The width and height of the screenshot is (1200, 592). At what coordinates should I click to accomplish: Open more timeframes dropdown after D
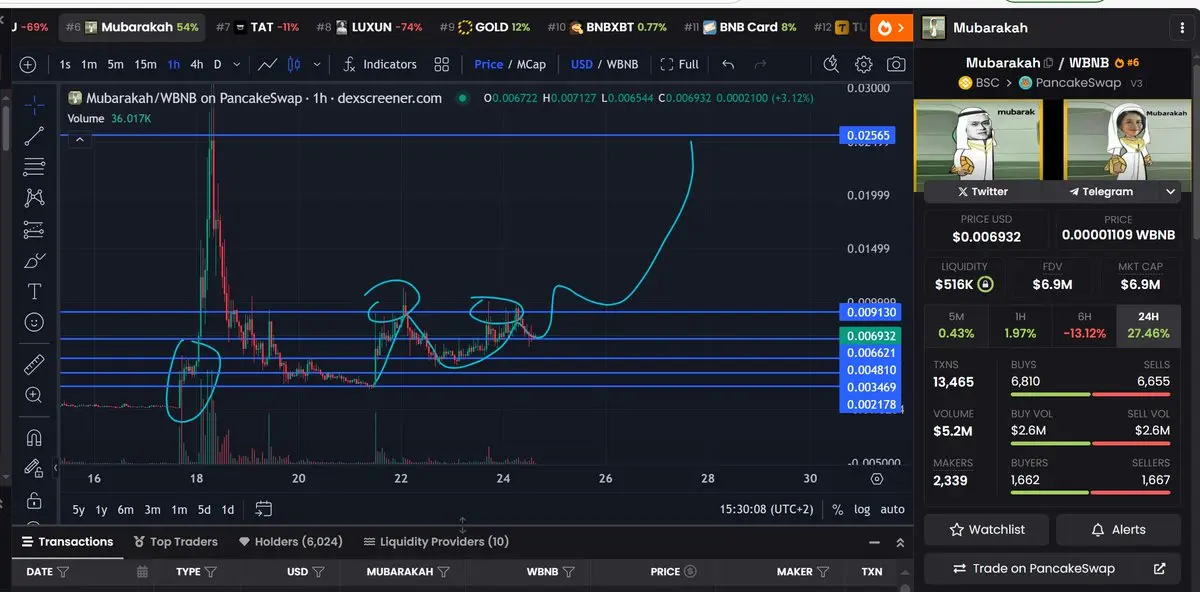(237, 64)
